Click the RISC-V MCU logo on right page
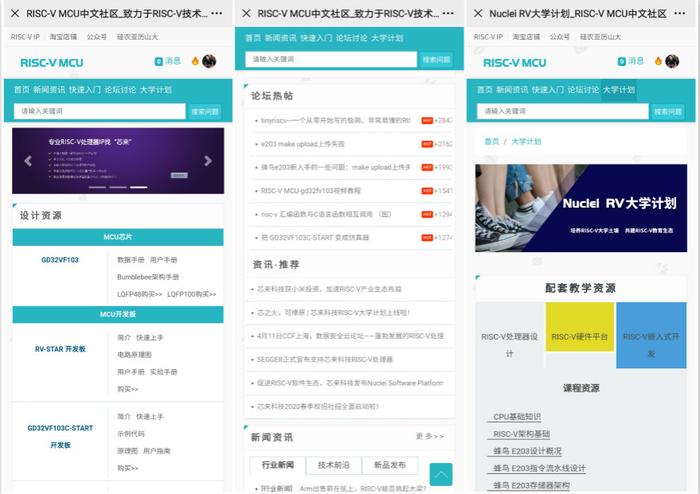This screenshot has width=700, height=494. pyautogui.click(x=515, y=62)
